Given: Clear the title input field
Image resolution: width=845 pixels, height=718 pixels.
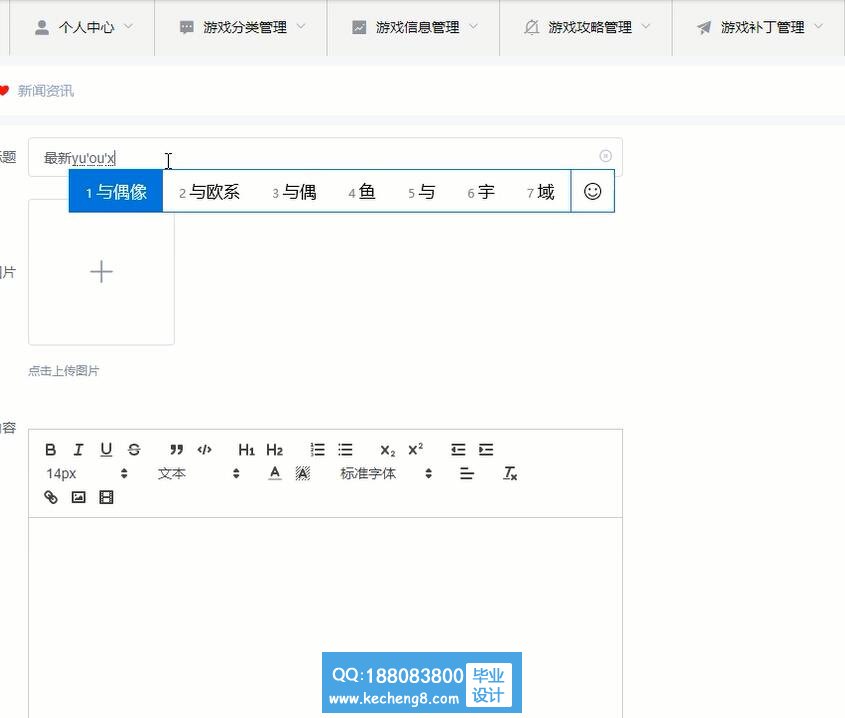Looking at the screenshot, I should 605,156.
